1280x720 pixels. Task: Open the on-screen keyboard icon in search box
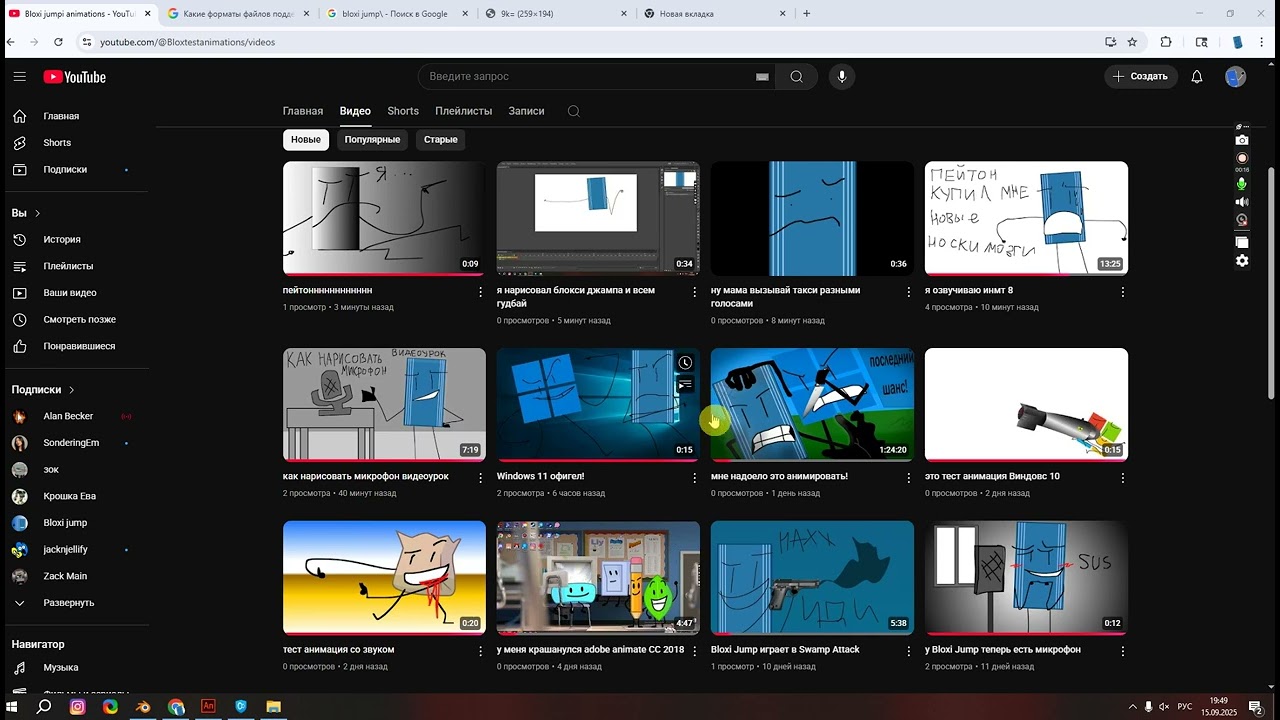tap(762, 77)
